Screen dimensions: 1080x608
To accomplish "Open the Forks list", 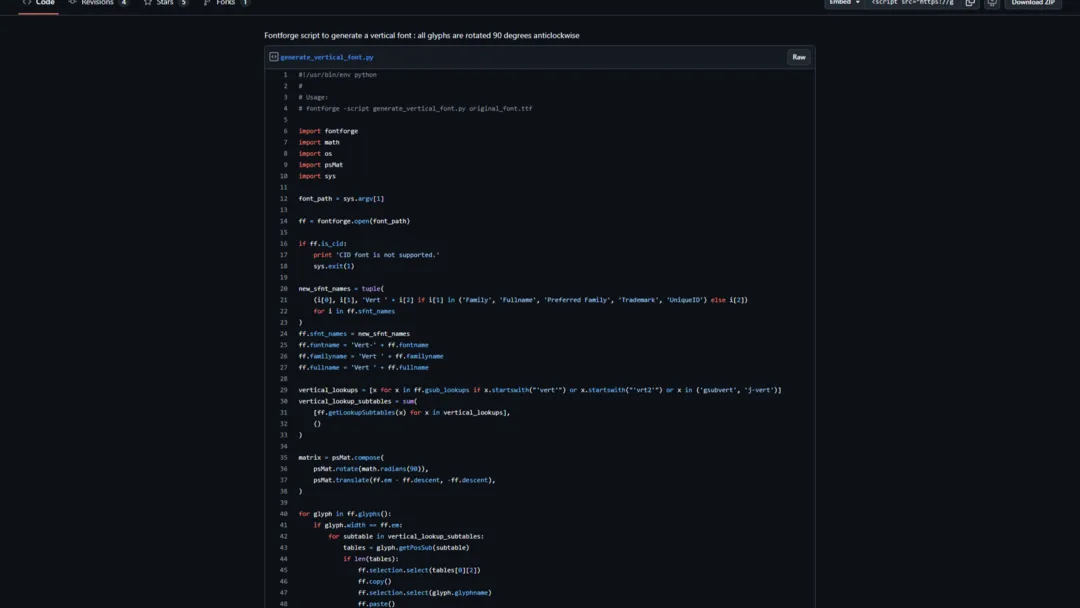I will click(226, 3).
